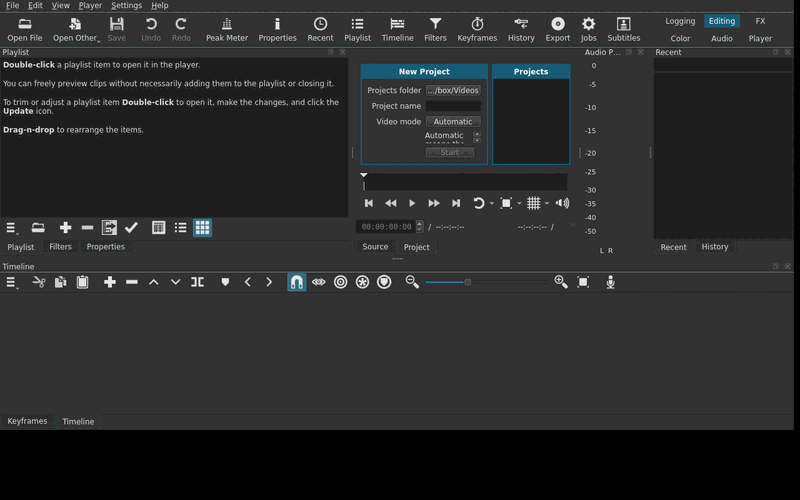Toggle scrub while dragging eye icon
Screen dimensions: 800x500
[319, 282]
